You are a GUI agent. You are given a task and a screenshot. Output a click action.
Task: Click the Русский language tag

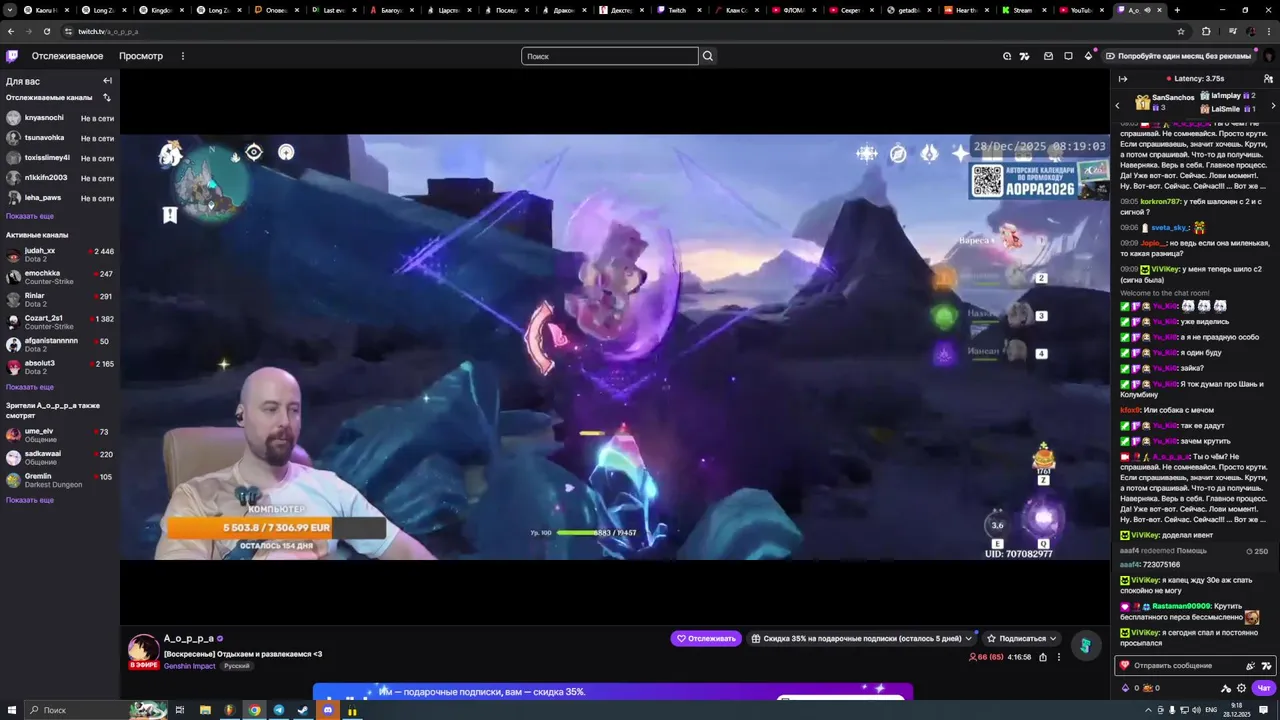point(237,666)
